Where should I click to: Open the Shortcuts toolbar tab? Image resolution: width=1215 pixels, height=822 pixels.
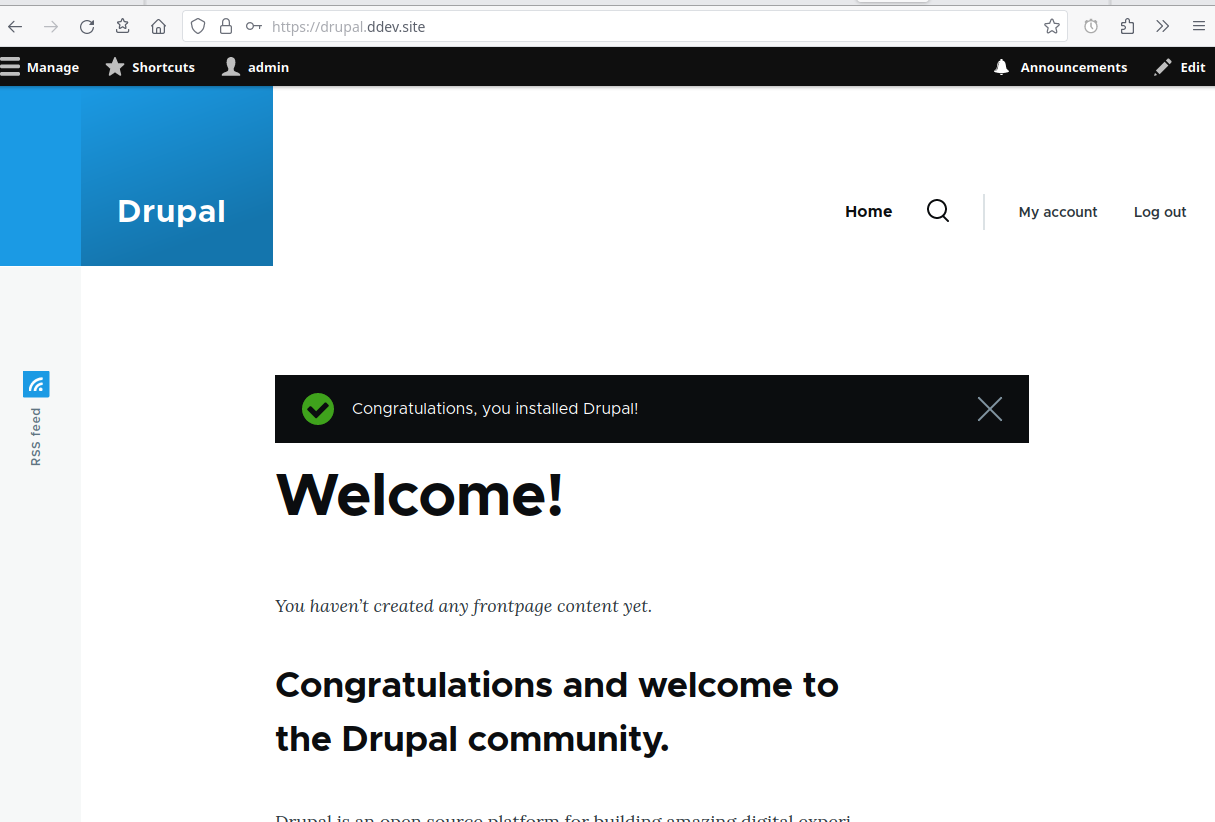[x=150, y=67]
